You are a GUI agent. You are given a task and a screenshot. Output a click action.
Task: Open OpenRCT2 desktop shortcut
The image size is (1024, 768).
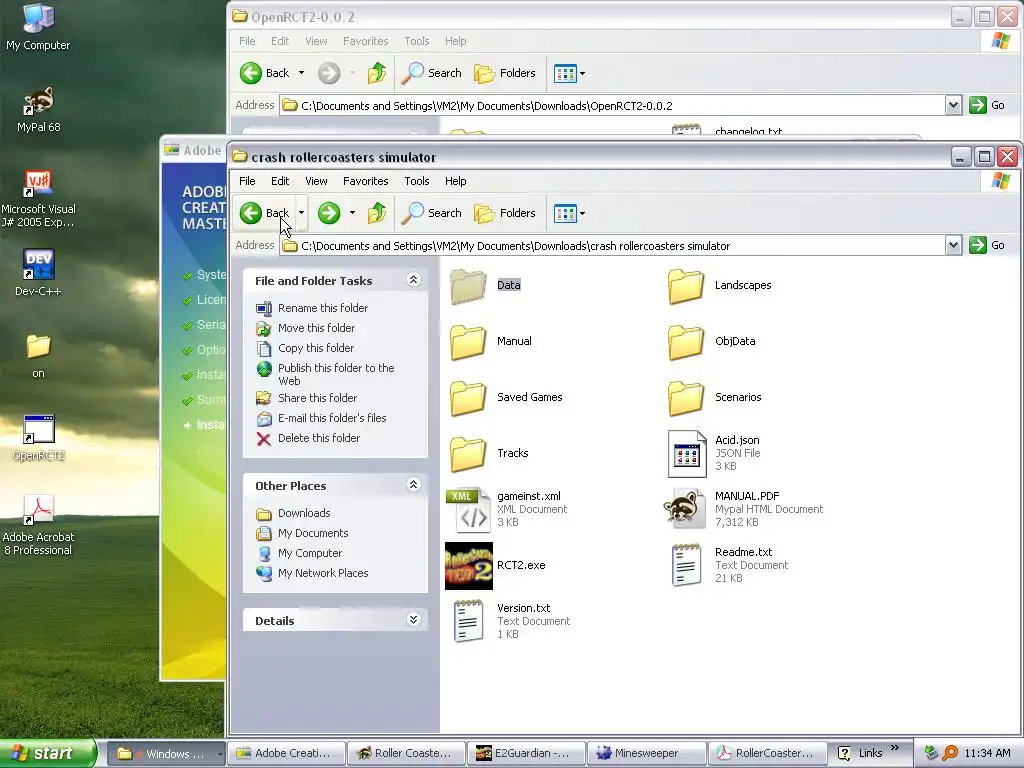39,437
